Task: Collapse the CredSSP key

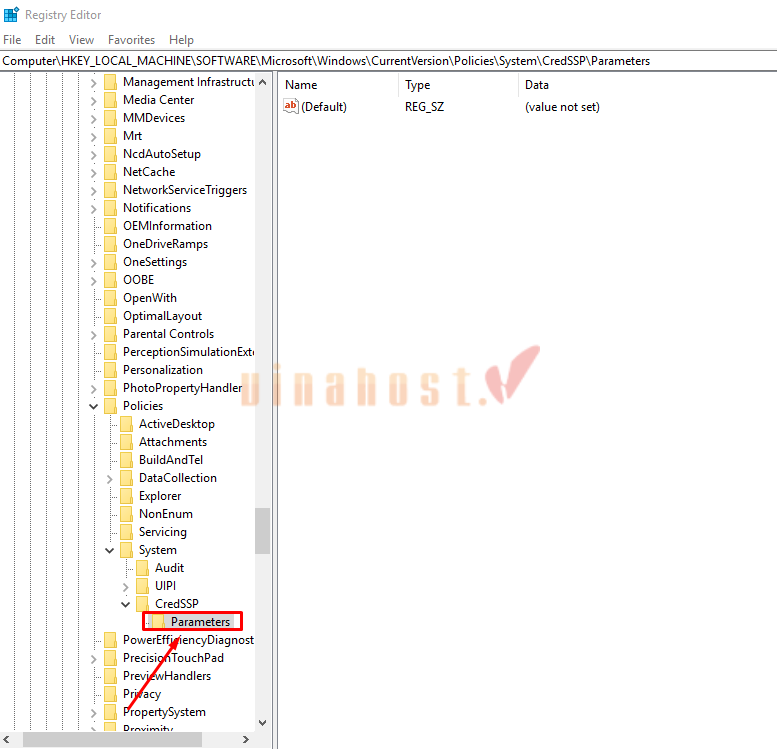Action: pos(125,605)
